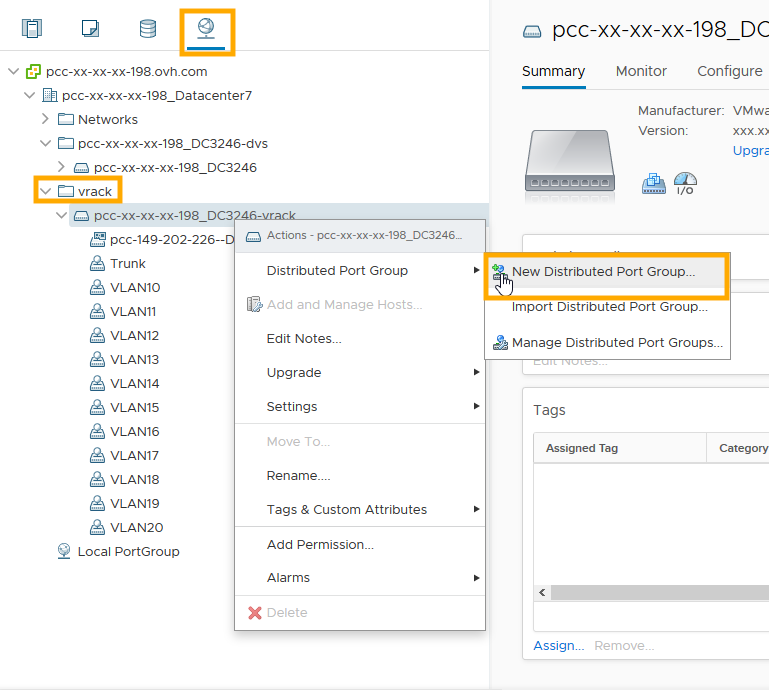Switch to the Summary tab
Screen dimensions: 769x690
(553, 72)
